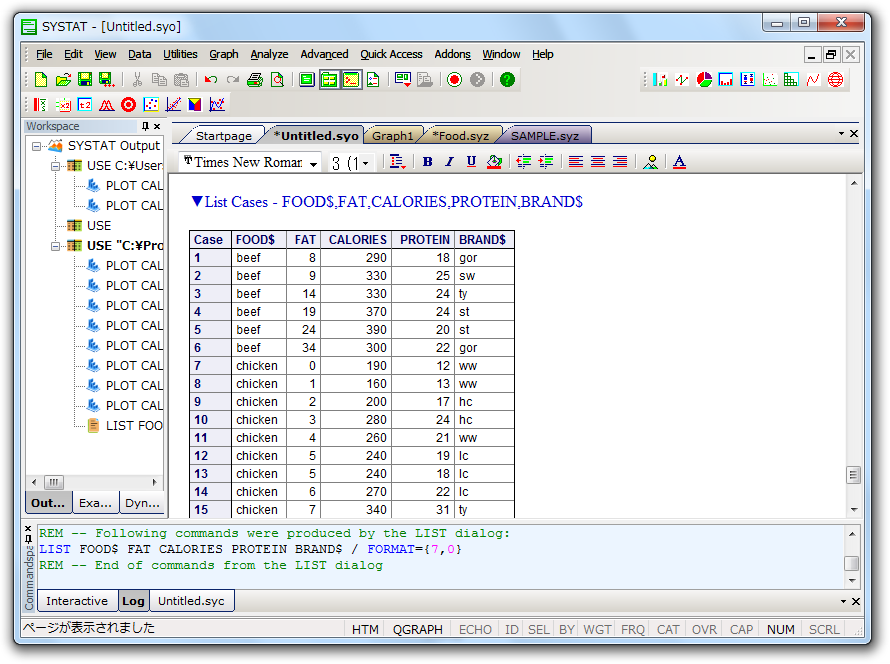
Task: Toggle underline formatting
Action: coord(471,162)
